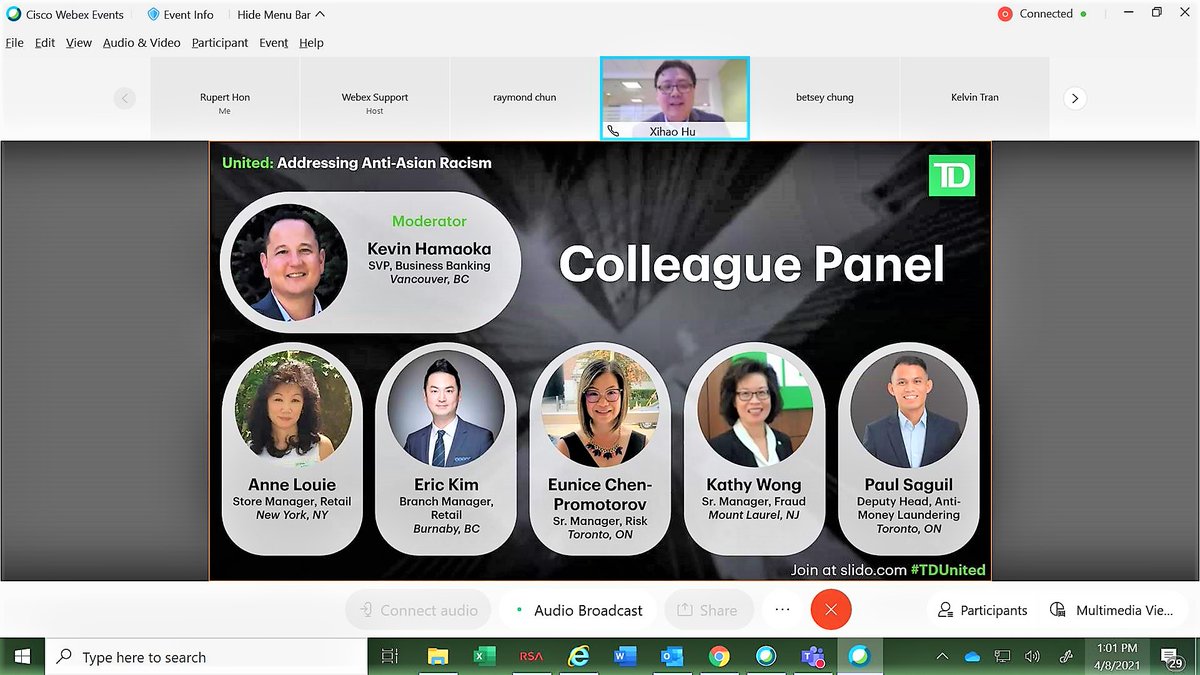Open the Audio & Video menu
Screen dimensions: 1200x675
coord(141,43)
